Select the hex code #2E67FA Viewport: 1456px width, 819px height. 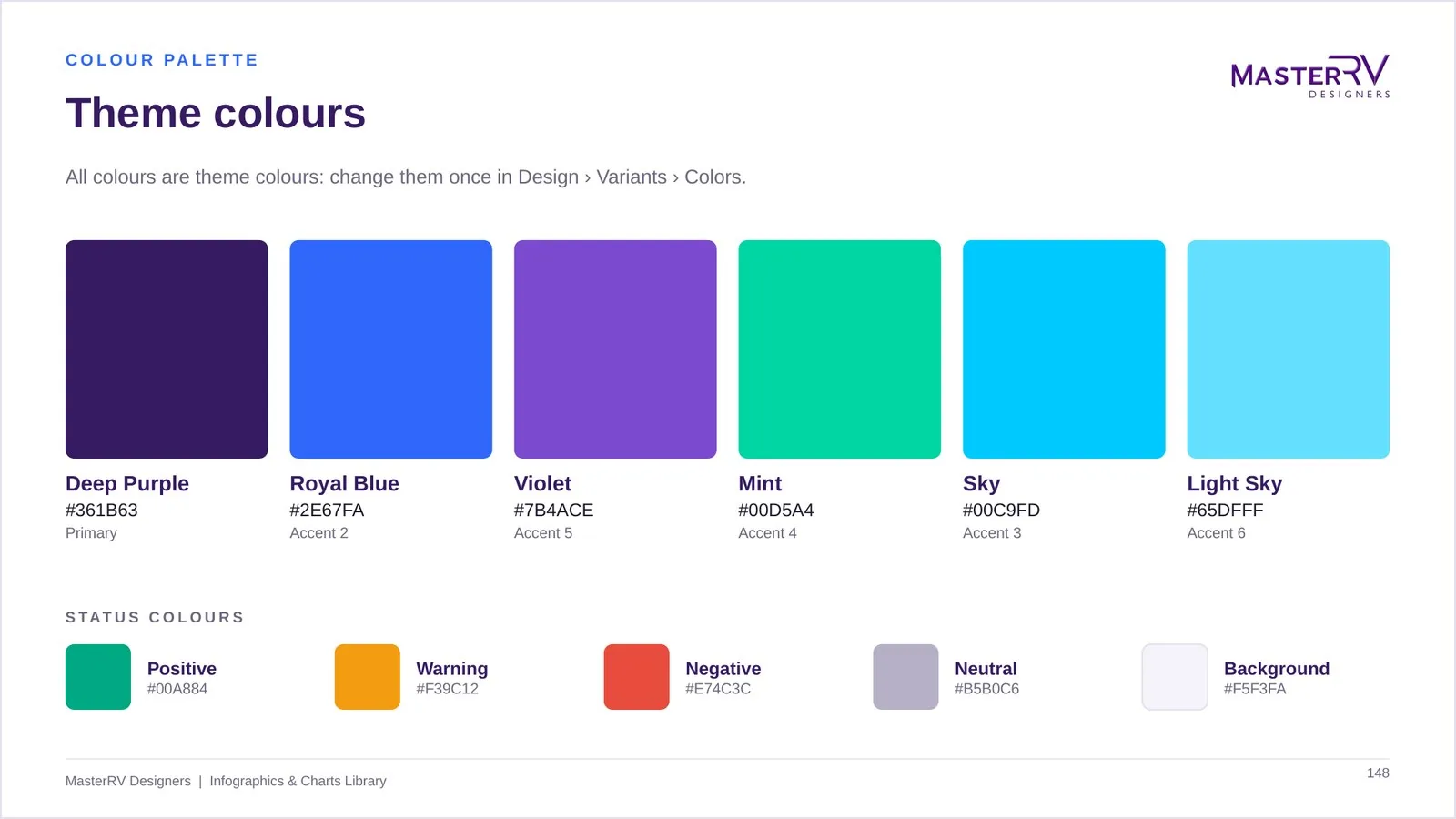[x=327, y=511]
